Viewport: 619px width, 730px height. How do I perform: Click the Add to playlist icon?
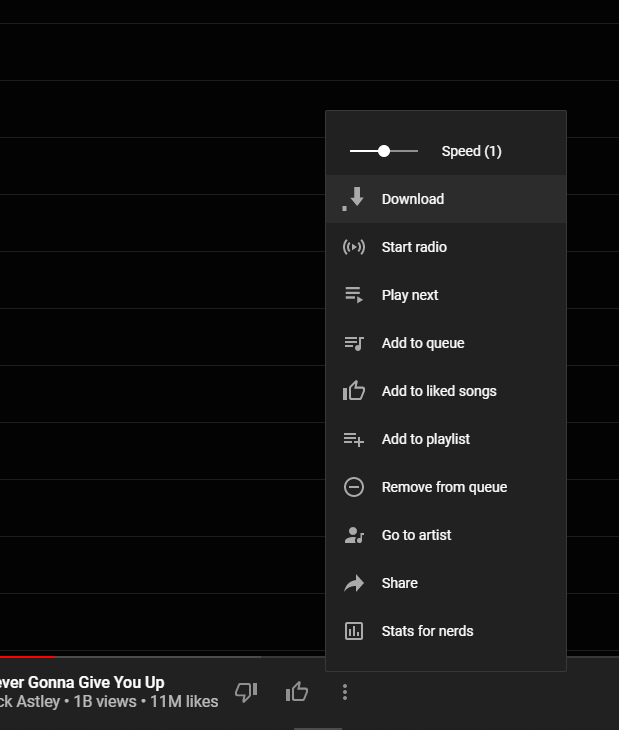(354, 439)
